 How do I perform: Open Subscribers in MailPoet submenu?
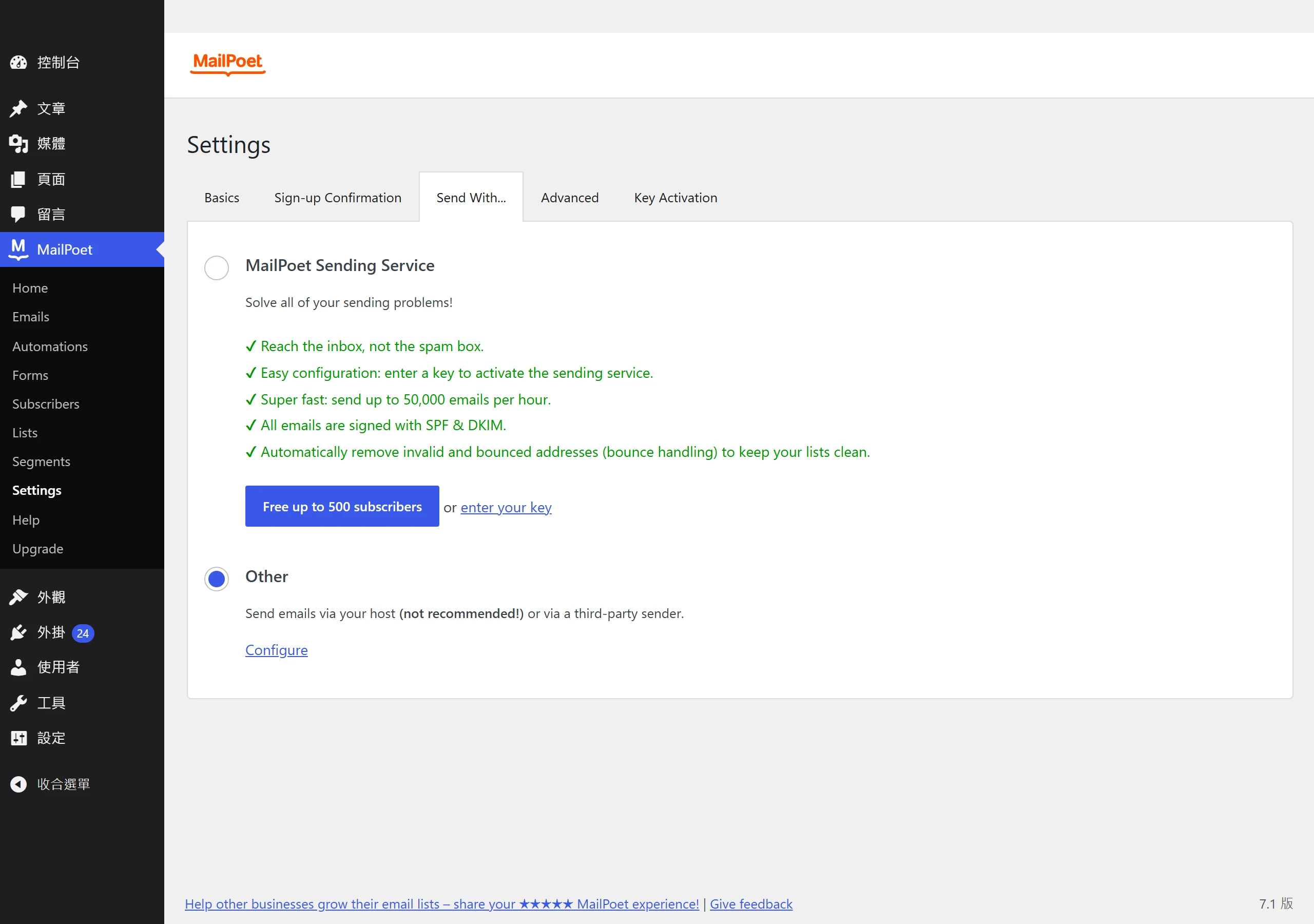pyautogui.click(x=46, y=403)
